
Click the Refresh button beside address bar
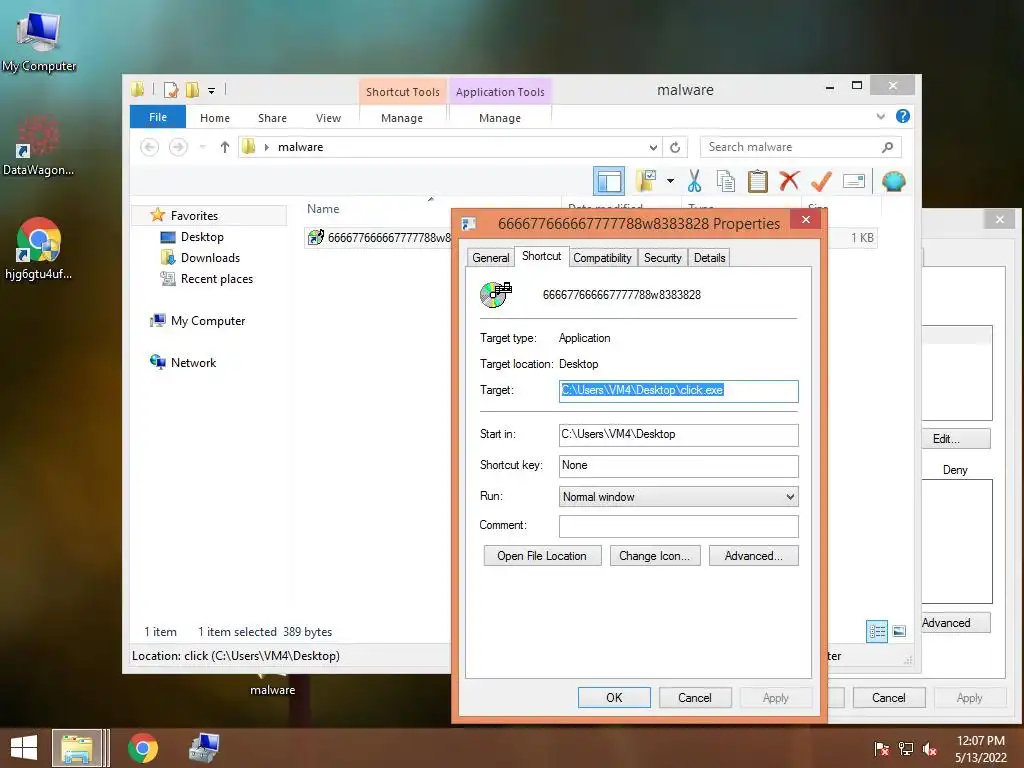pos(675,148)
